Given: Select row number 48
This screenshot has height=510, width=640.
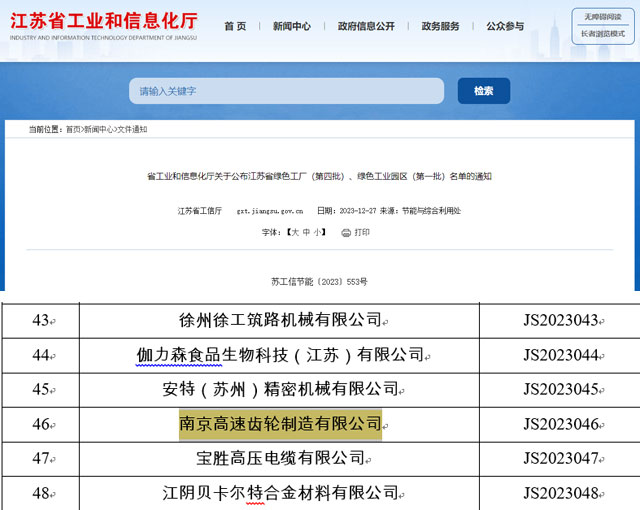Looking at the screenshot, I should (41, 493).
